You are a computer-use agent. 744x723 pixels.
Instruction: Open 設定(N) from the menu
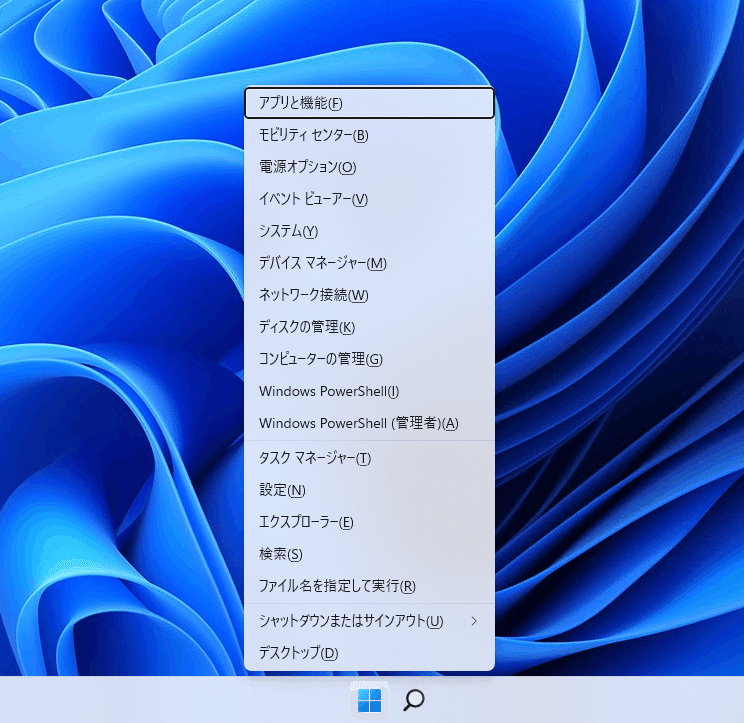click(369, 490)
